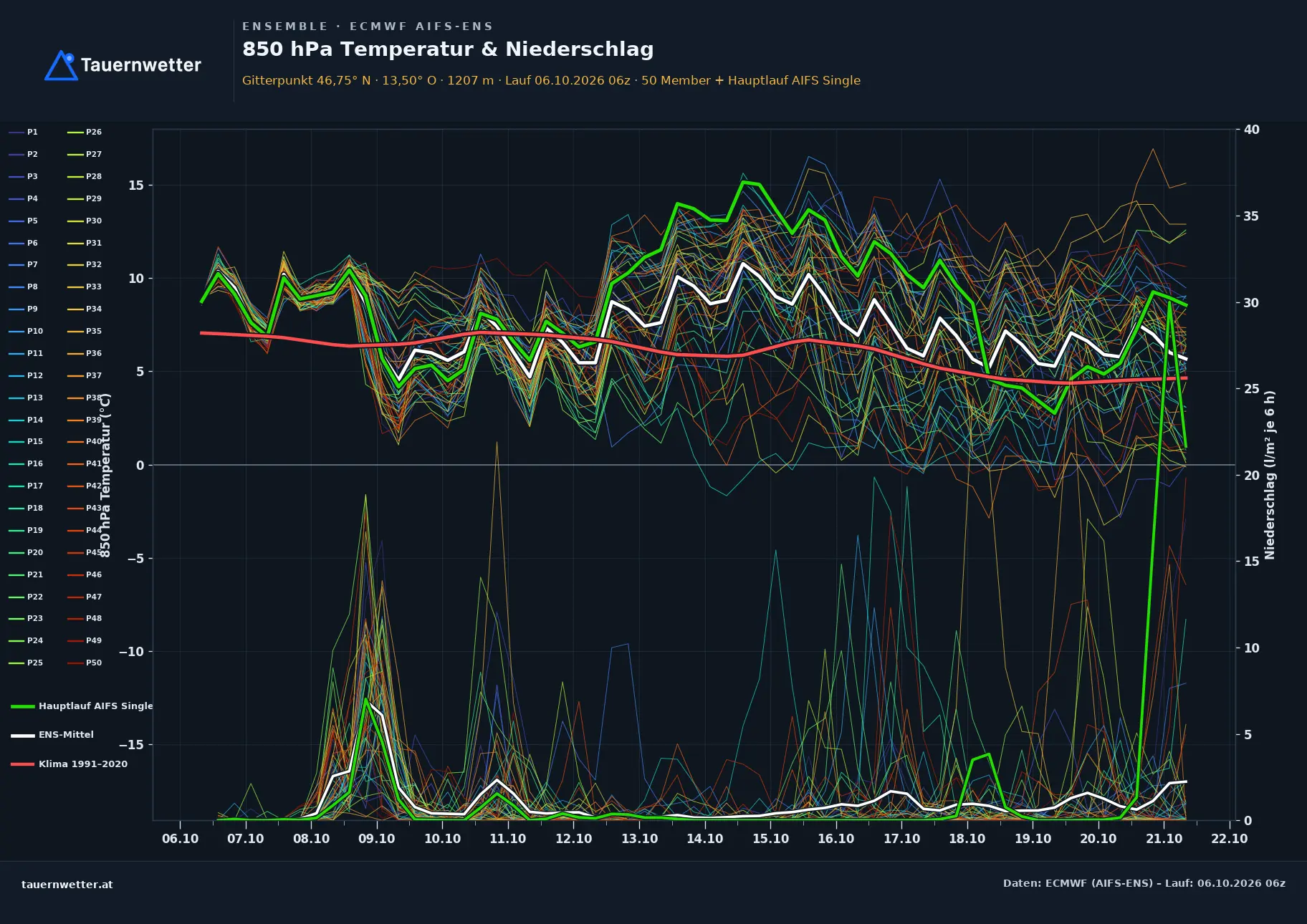Select legend item P10
This screenshot has width=1307, height=924.
pyautogui.click(x=26, y=332)
